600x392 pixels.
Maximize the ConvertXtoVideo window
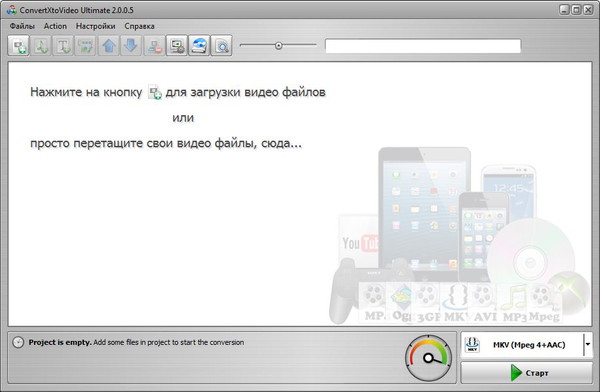click(576, 10)
